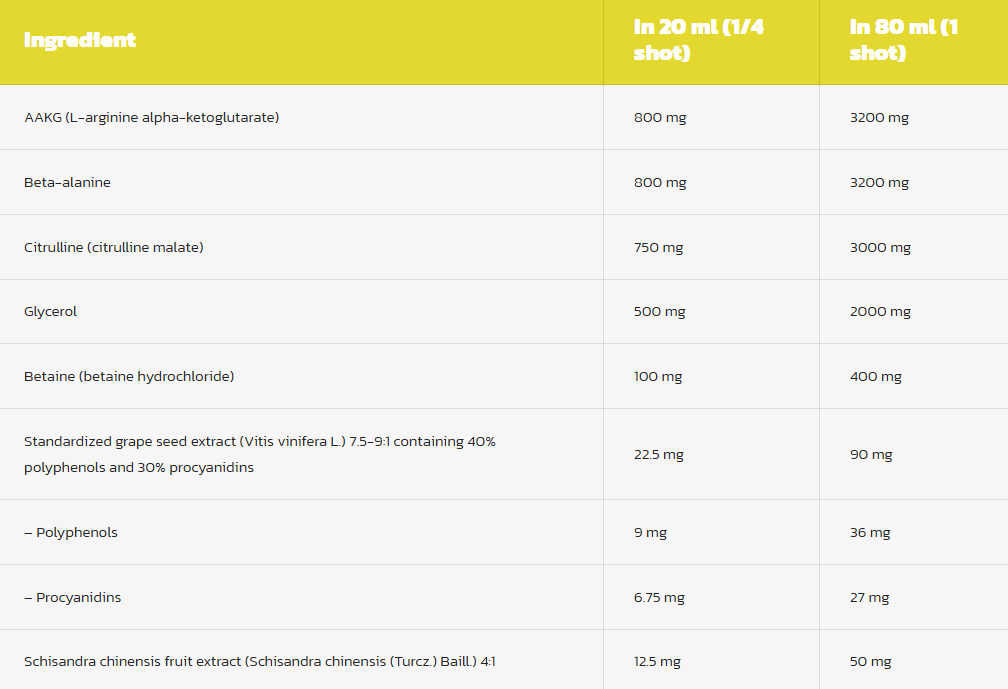Screen dimensions: 1008x689
Task: Select the Polyphenols sub-ingredient row label
Action: click(71, 532)
